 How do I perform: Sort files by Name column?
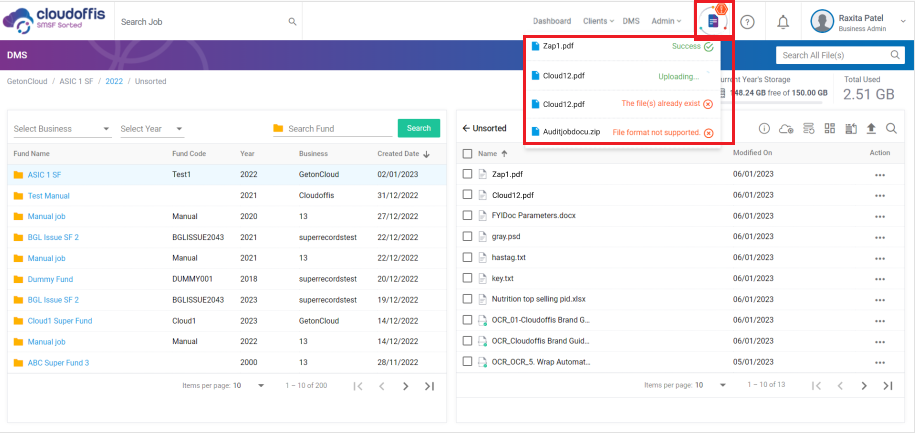pos(493,153)
